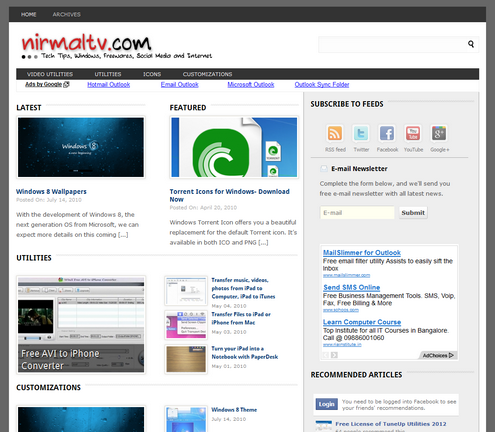The image size is (495, 432).
Task: Click 'Posted On: July 14, 2010' text
Action: pyautogui.click(x=49, y=200)
